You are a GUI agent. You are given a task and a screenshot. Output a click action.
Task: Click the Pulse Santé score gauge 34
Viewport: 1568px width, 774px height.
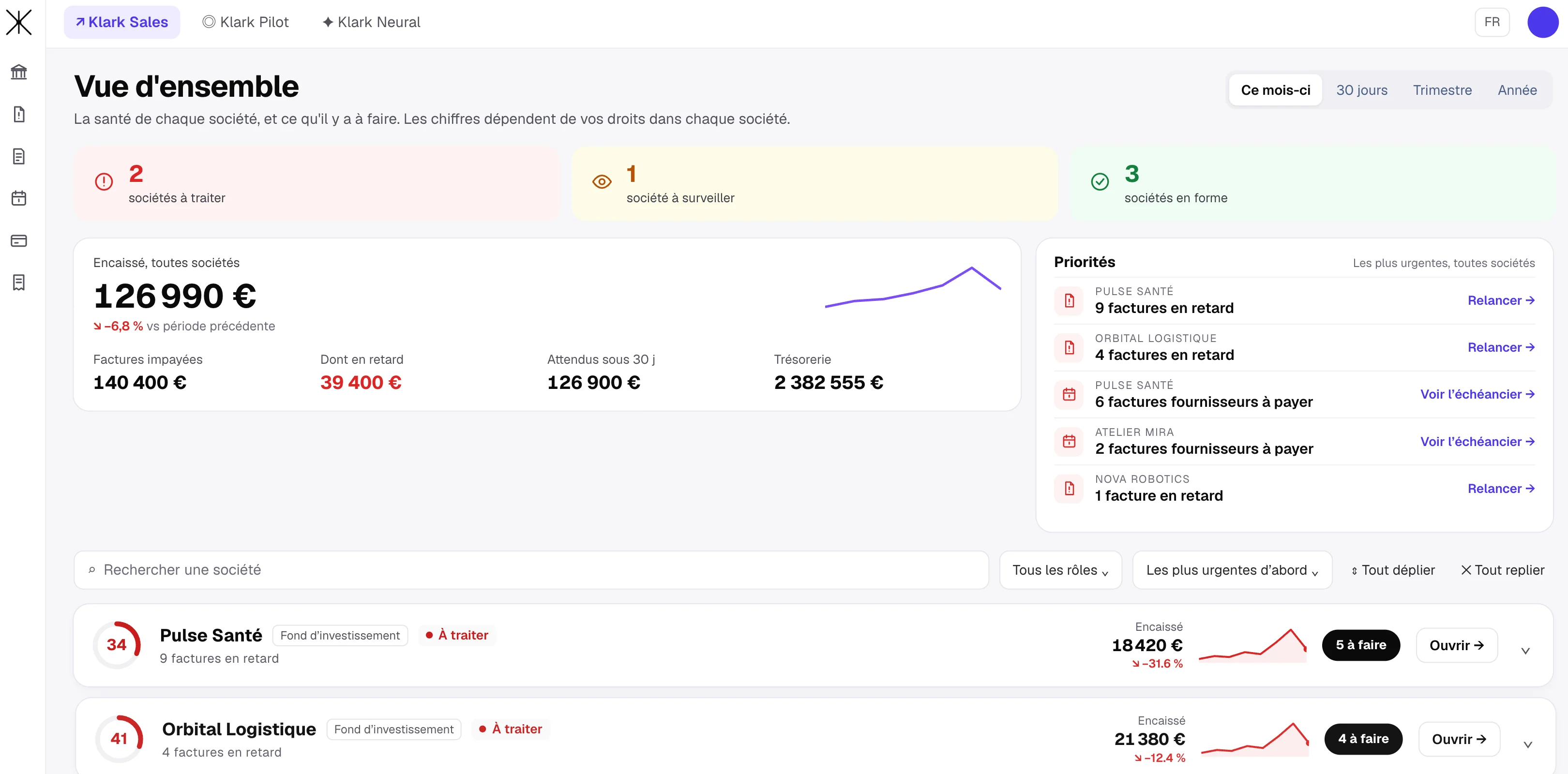[x=117, y=645]
